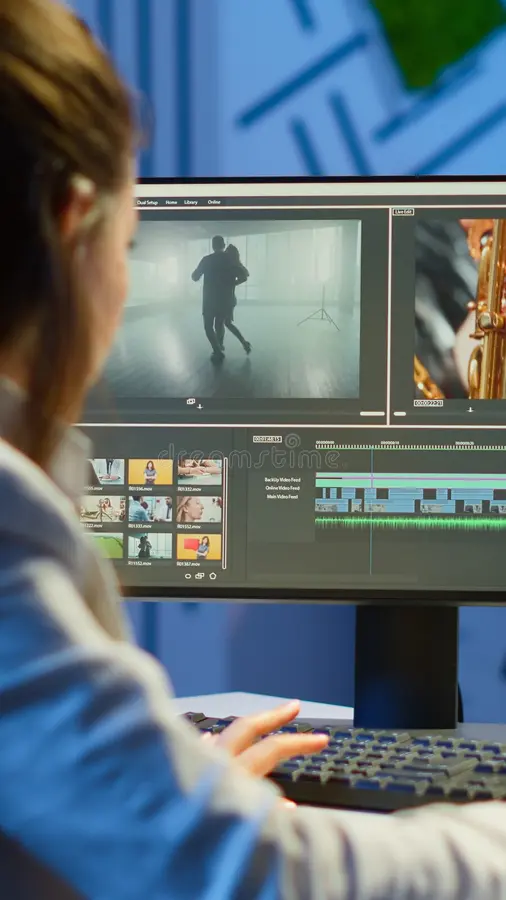Open the Online menu
This screenshot has width=506, height=900.
pos(214,202)
